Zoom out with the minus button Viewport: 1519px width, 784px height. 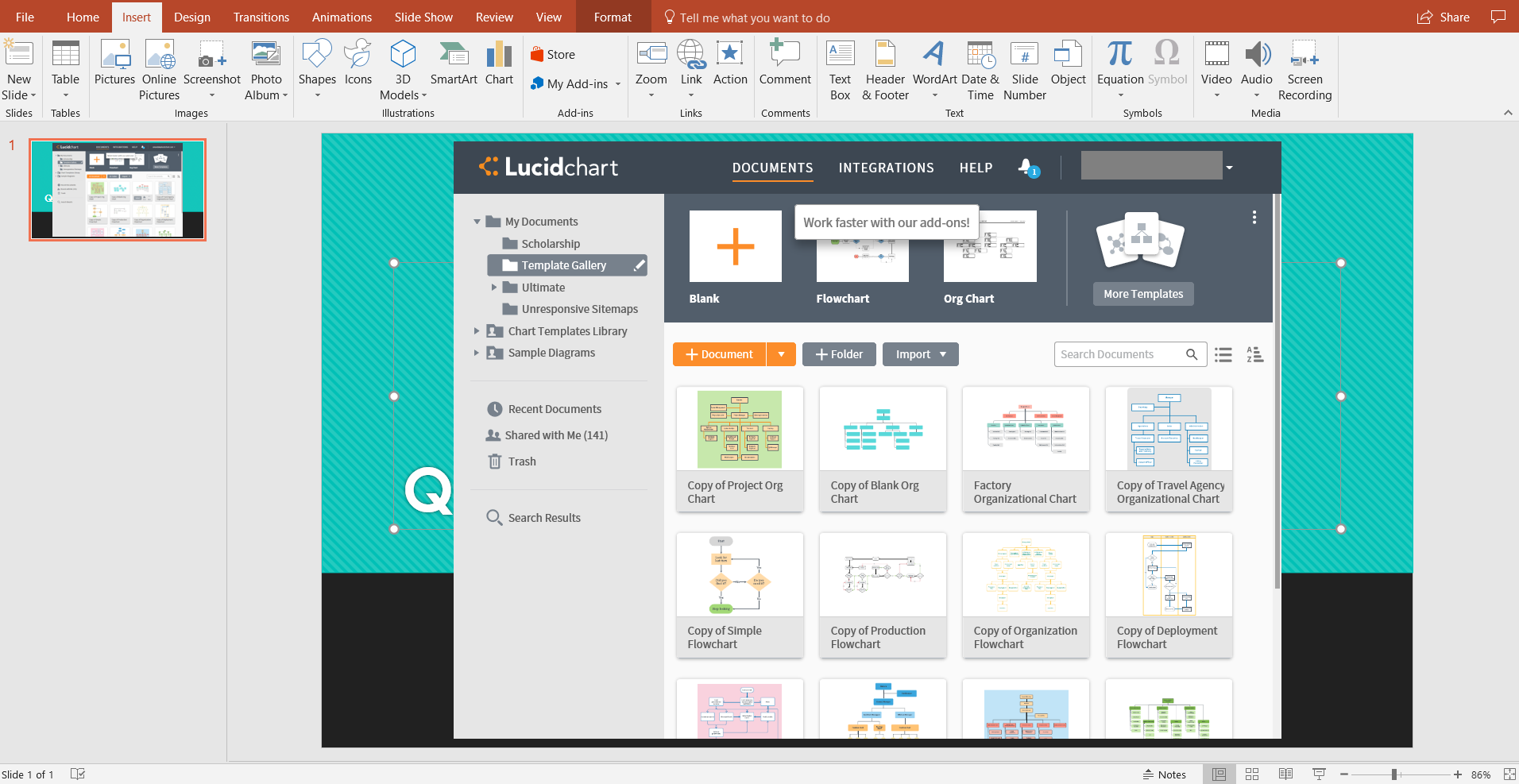coord(1344,774)
